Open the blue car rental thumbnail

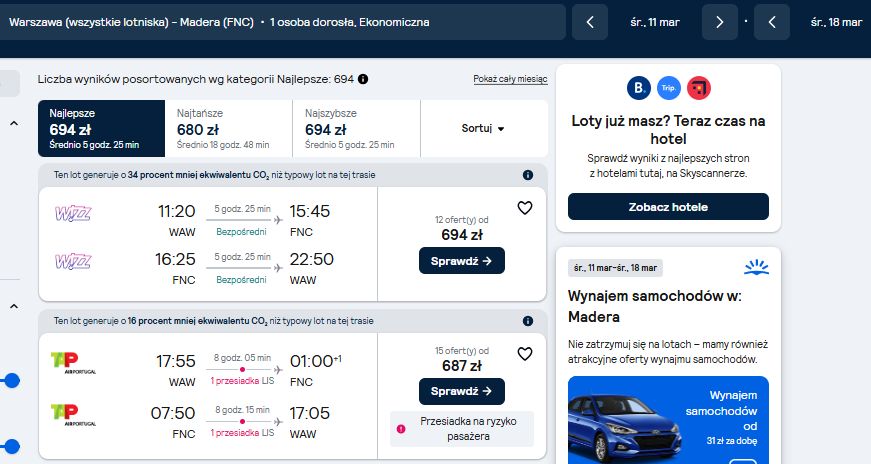tap(668, 420)
